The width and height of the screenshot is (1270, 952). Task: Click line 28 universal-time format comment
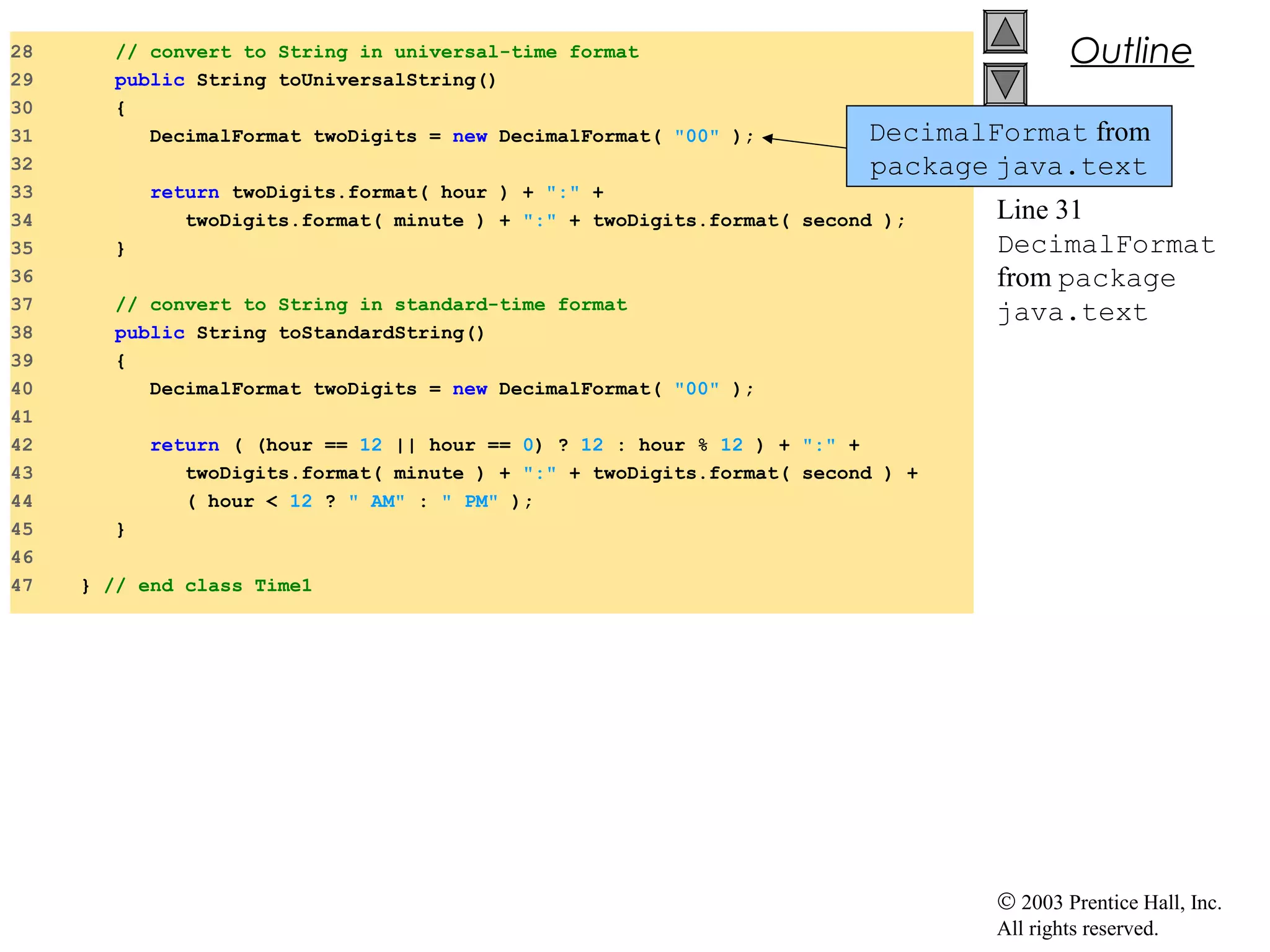pos(377,52)
